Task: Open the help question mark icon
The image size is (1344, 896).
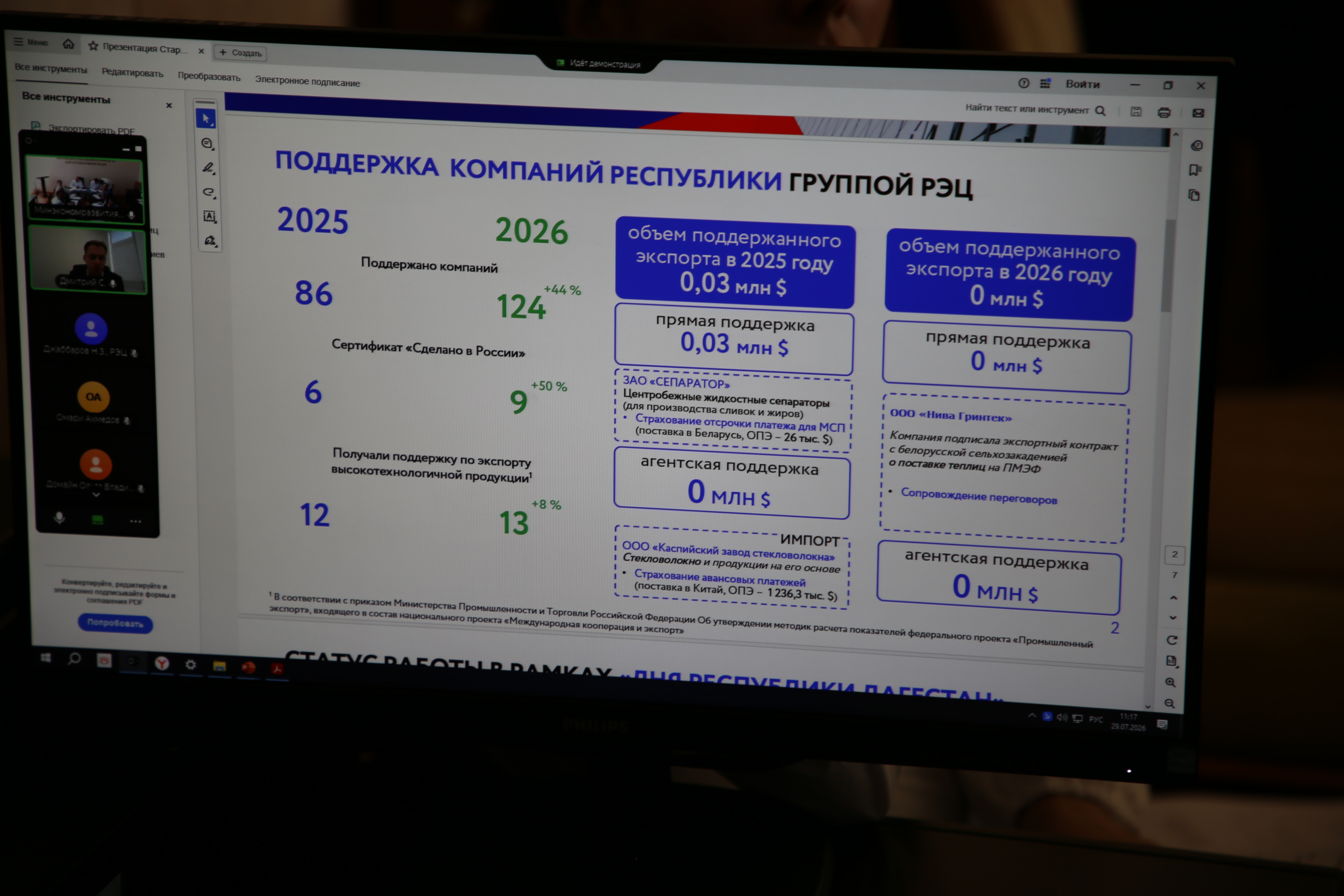Action: point(1023,84)
